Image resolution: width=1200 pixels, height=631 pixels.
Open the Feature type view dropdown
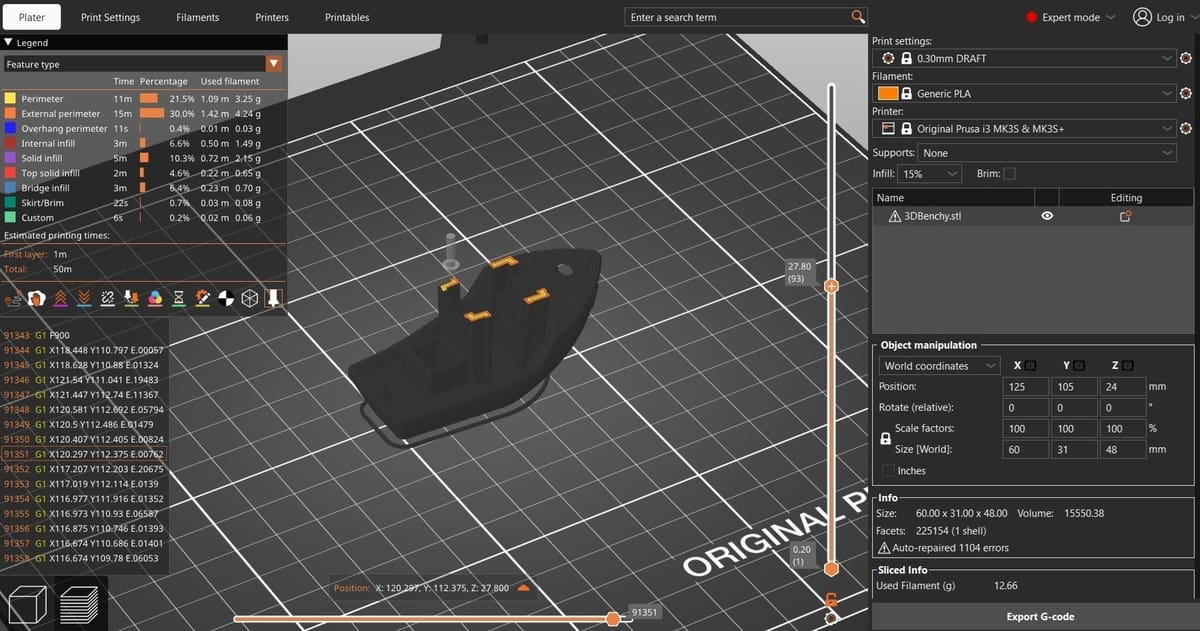click(x=274, y=64)
